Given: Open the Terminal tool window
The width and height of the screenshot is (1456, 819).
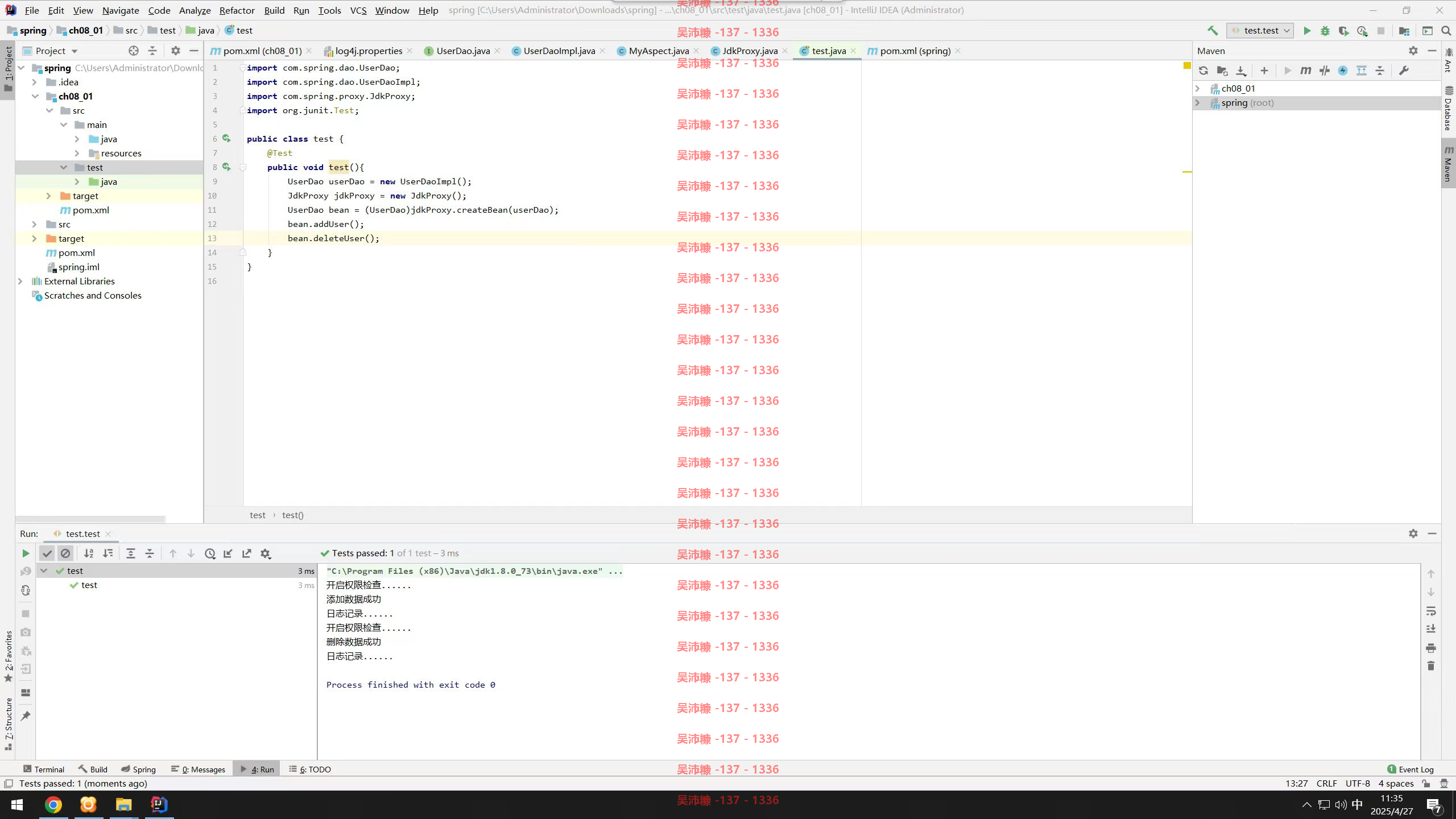Looking at the screenshot, I should point(44,769).
